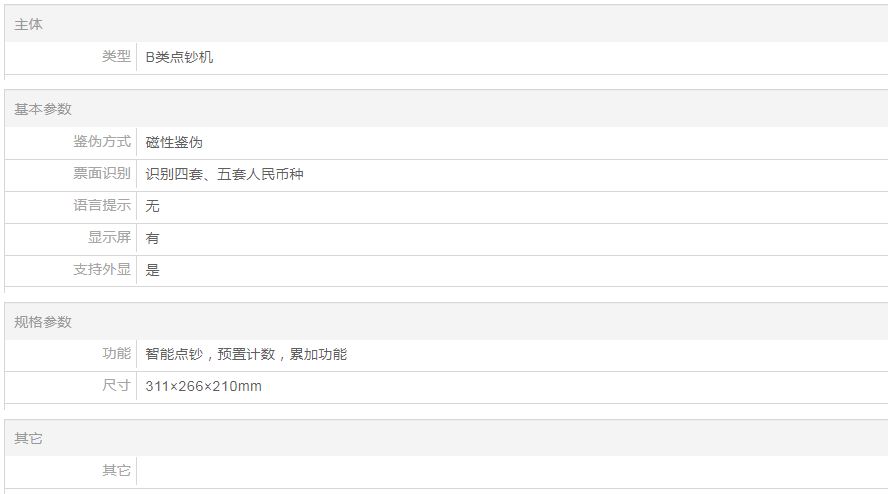Image resolution: width=894 pixels, height=494 pixels.
Task: Click the 无 value beside 语言提示
Action: tap(152, 206)
